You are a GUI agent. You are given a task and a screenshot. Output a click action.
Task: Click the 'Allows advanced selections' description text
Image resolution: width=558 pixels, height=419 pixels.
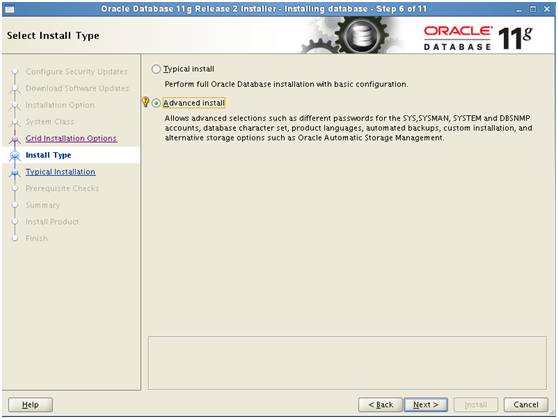pyautogui.click(x=348, y=128)
